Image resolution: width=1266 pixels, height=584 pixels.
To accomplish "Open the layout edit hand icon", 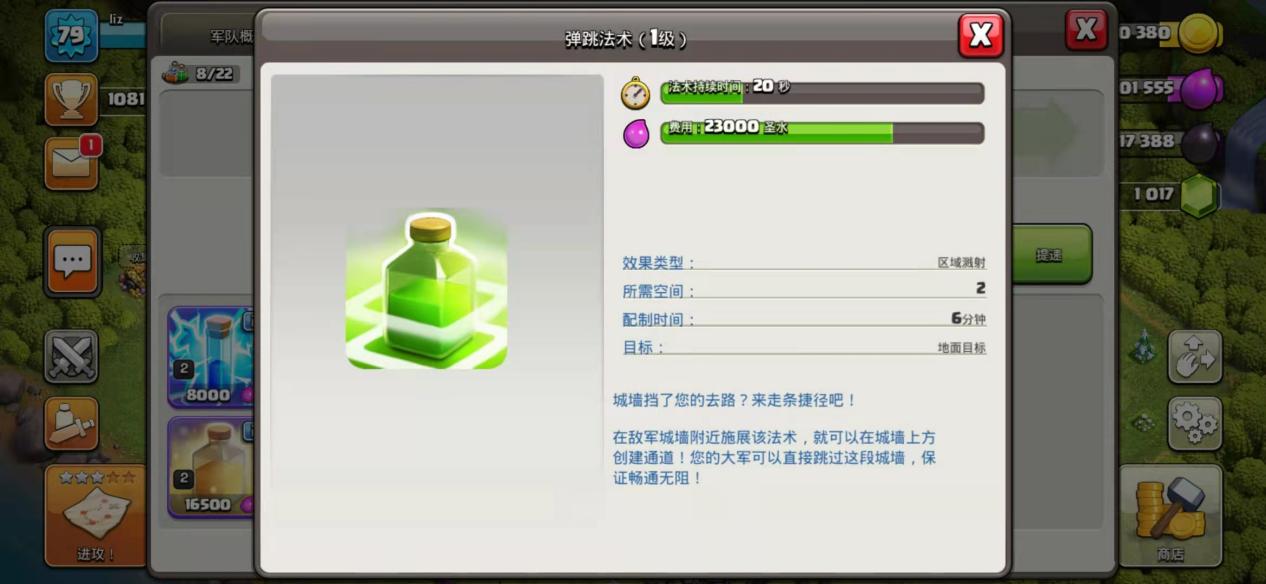I will 1194,357.
